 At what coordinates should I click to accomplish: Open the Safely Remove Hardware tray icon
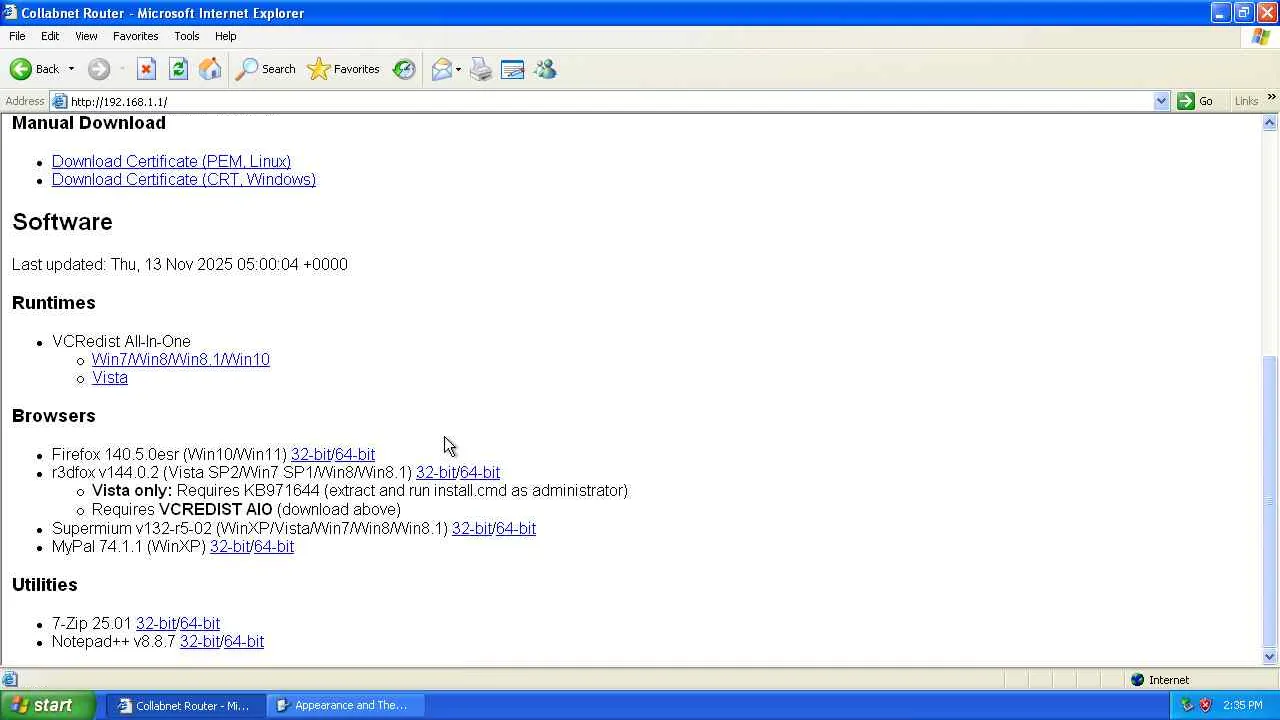point(1187,705)
